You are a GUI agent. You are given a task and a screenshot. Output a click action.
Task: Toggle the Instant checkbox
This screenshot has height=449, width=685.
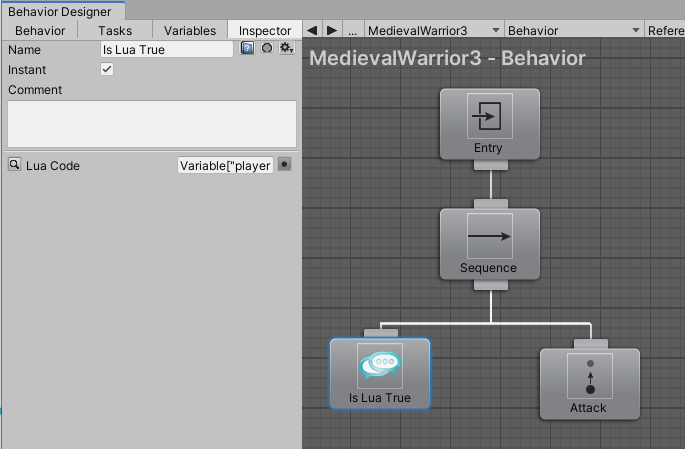pyautogui.click(x=107, y=69)
